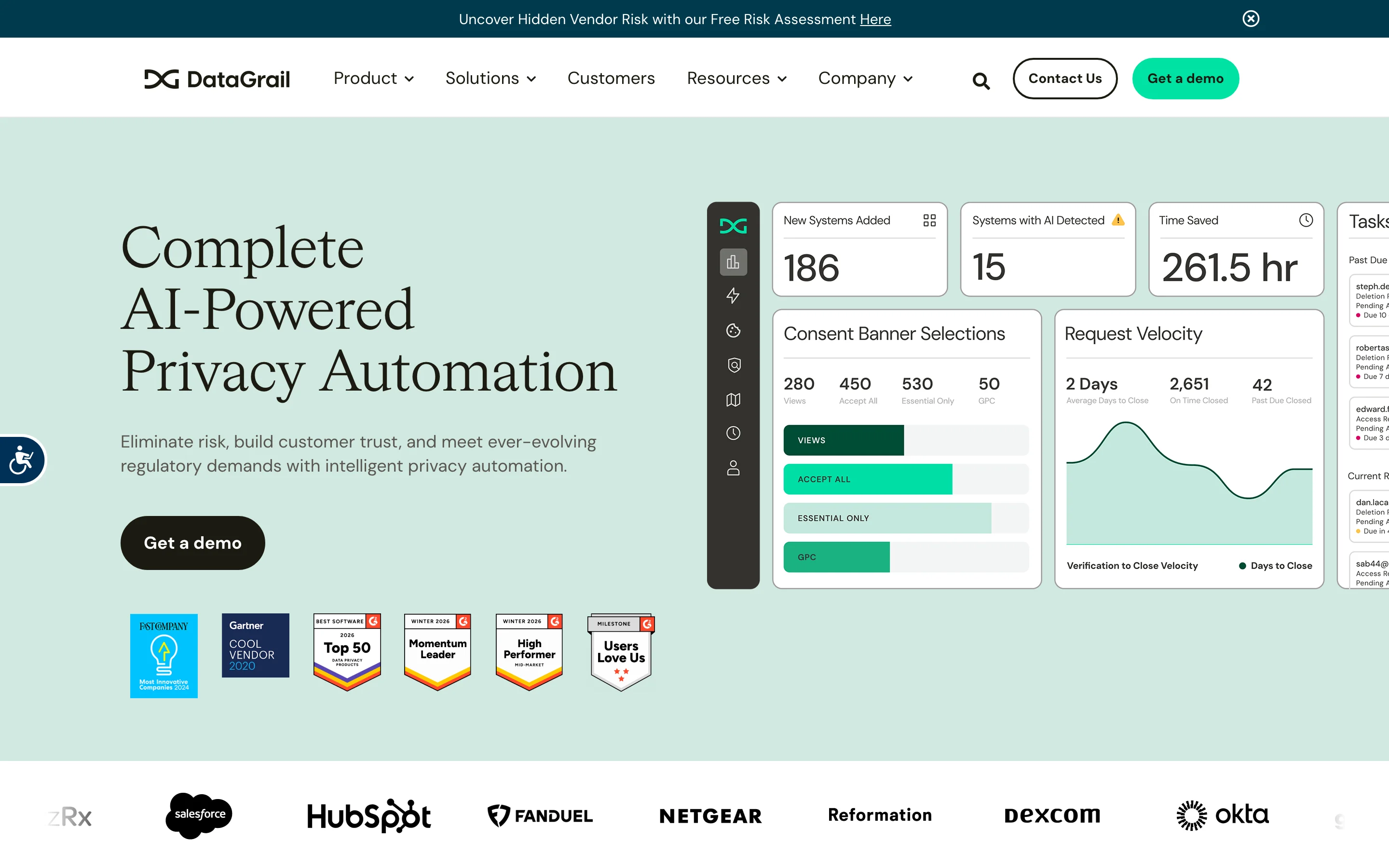The image size is (1389, 868).
Task: Open the lightning bolt activity panel
Action: coord(733,296)
